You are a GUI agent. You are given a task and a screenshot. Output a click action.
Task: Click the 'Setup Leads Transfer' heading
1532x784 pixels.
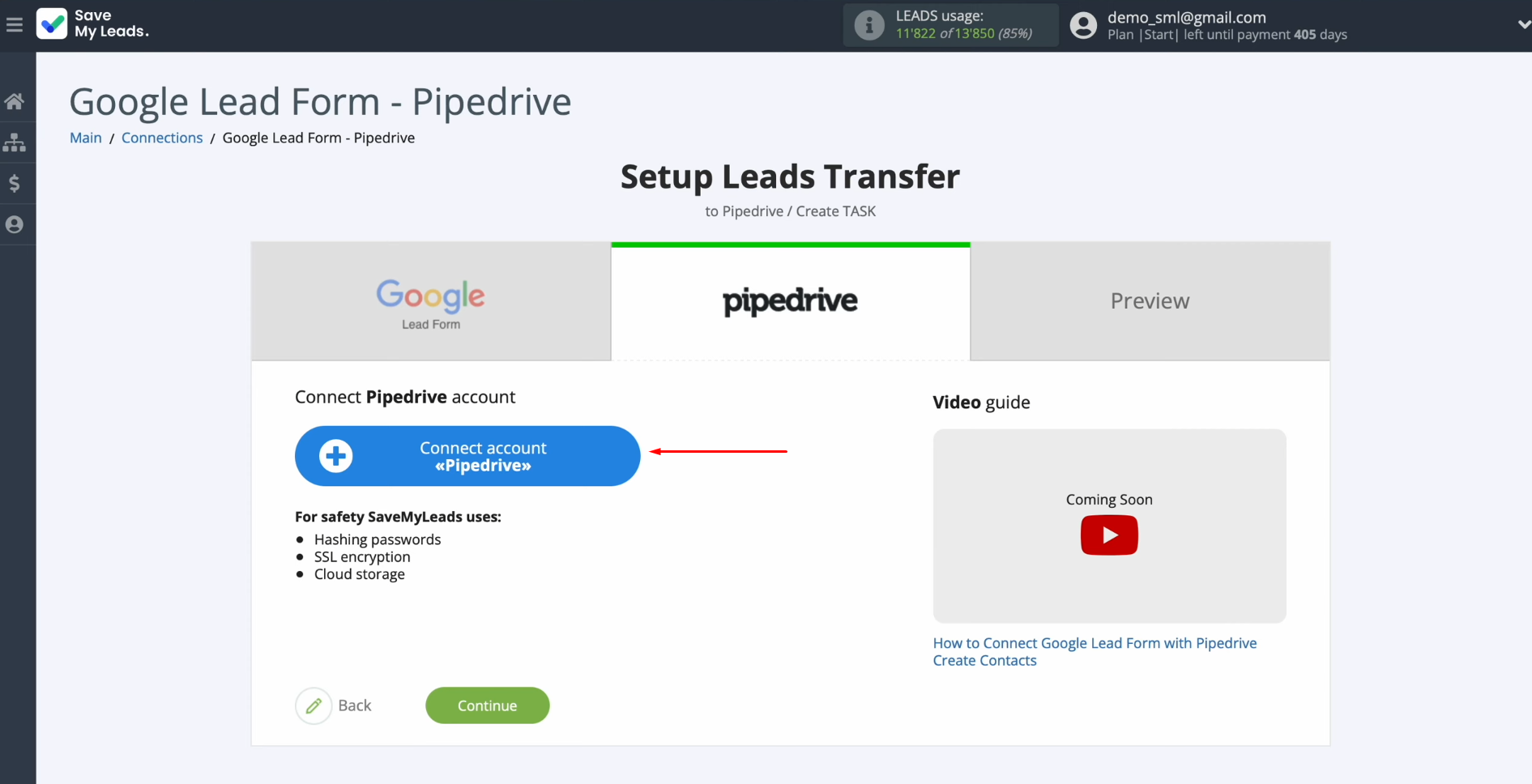coord(791,177)
